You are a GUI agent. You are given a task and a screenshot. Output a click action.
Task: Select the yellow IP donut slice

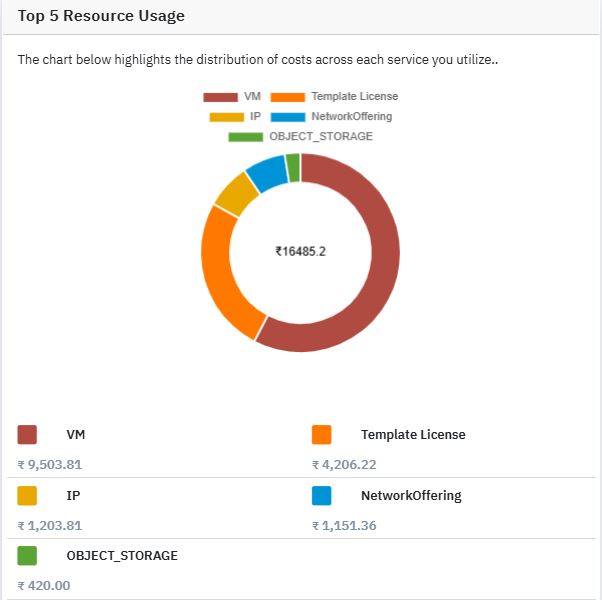coord(238,194)
